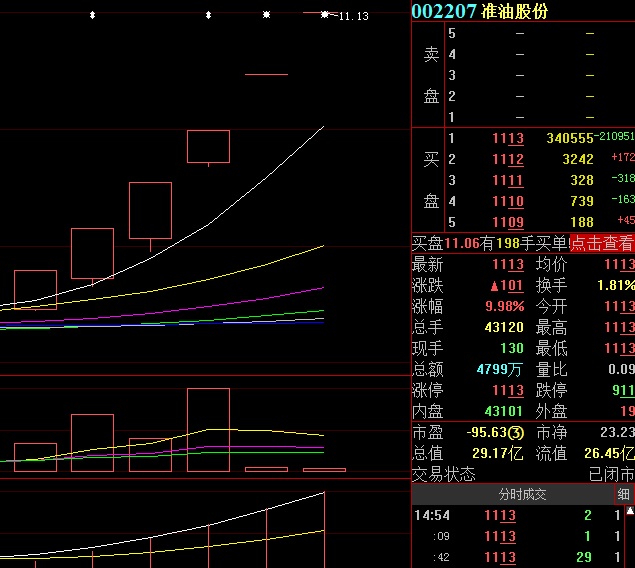Viewport: 635px width, 568px height.
Task: Open the 细 detail button
Action: (x=623, y=495)
